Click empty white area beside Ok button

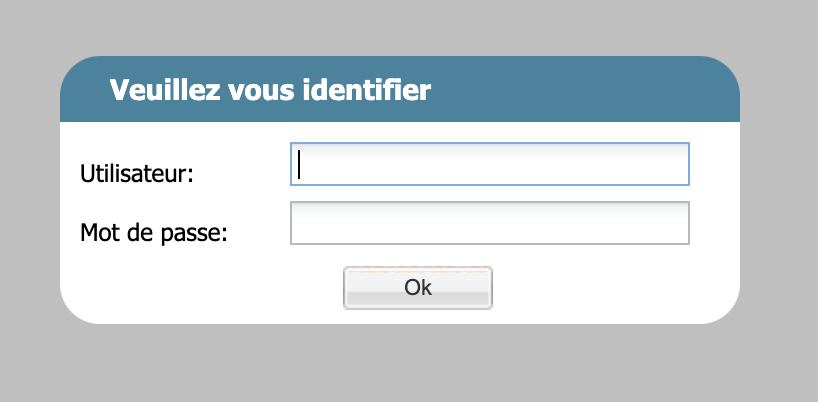(x=600, y=290)
